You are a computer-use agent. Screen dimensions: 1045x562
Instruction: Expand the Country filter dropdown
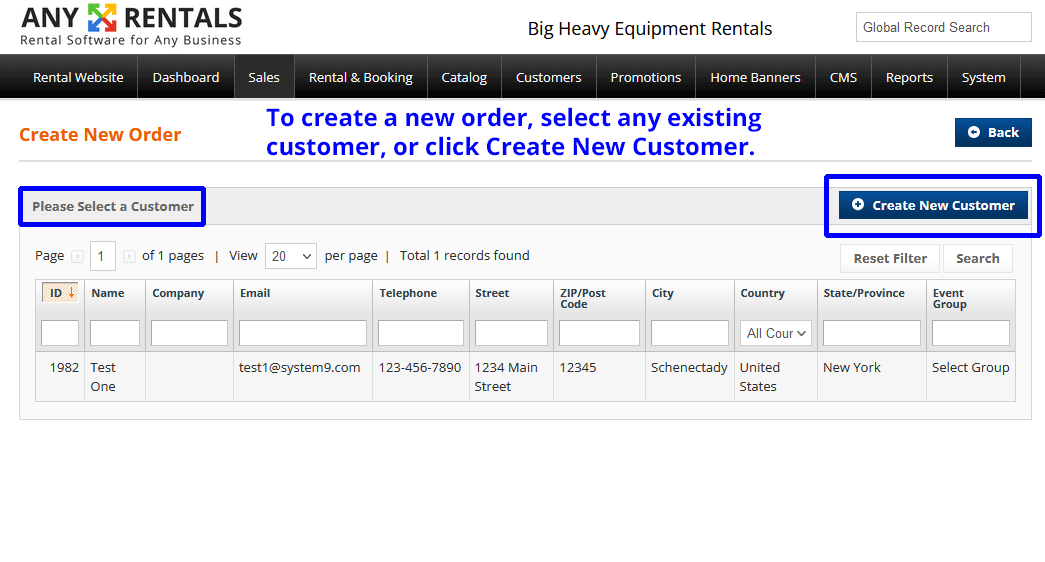776,333
